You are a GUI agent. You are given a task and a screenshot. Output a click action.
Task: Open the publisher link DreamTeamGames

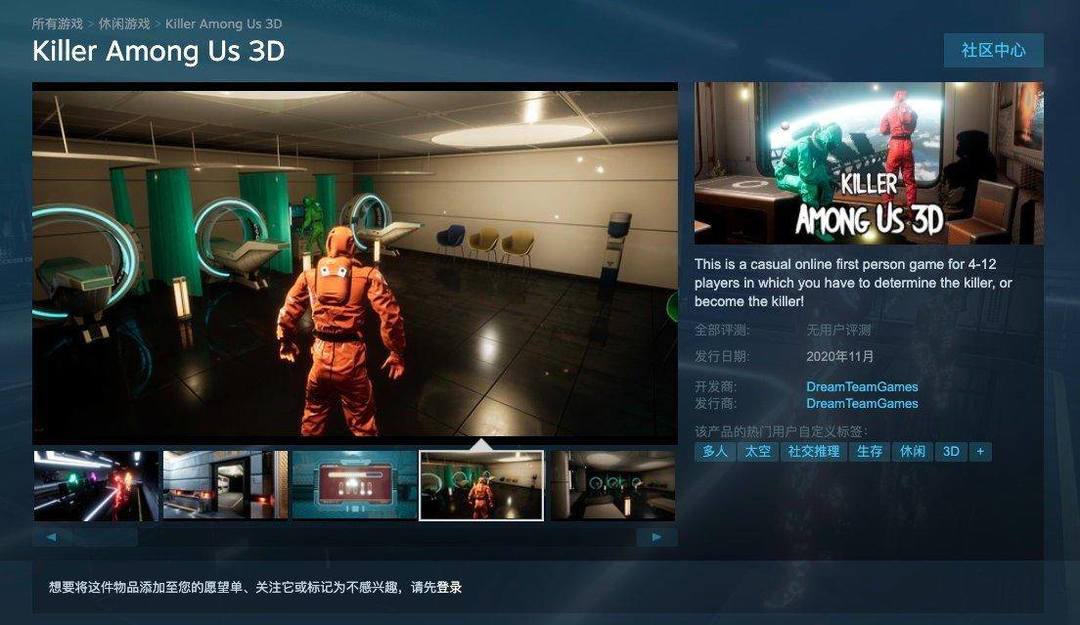[x=862, y=404]
